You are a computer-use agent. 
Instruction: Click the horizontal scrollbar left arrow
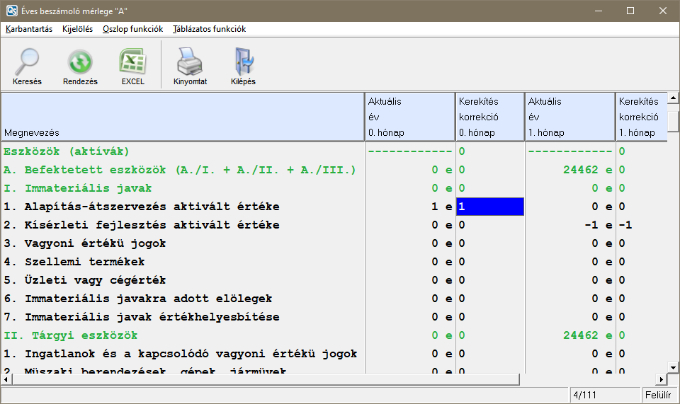[7, 379]
